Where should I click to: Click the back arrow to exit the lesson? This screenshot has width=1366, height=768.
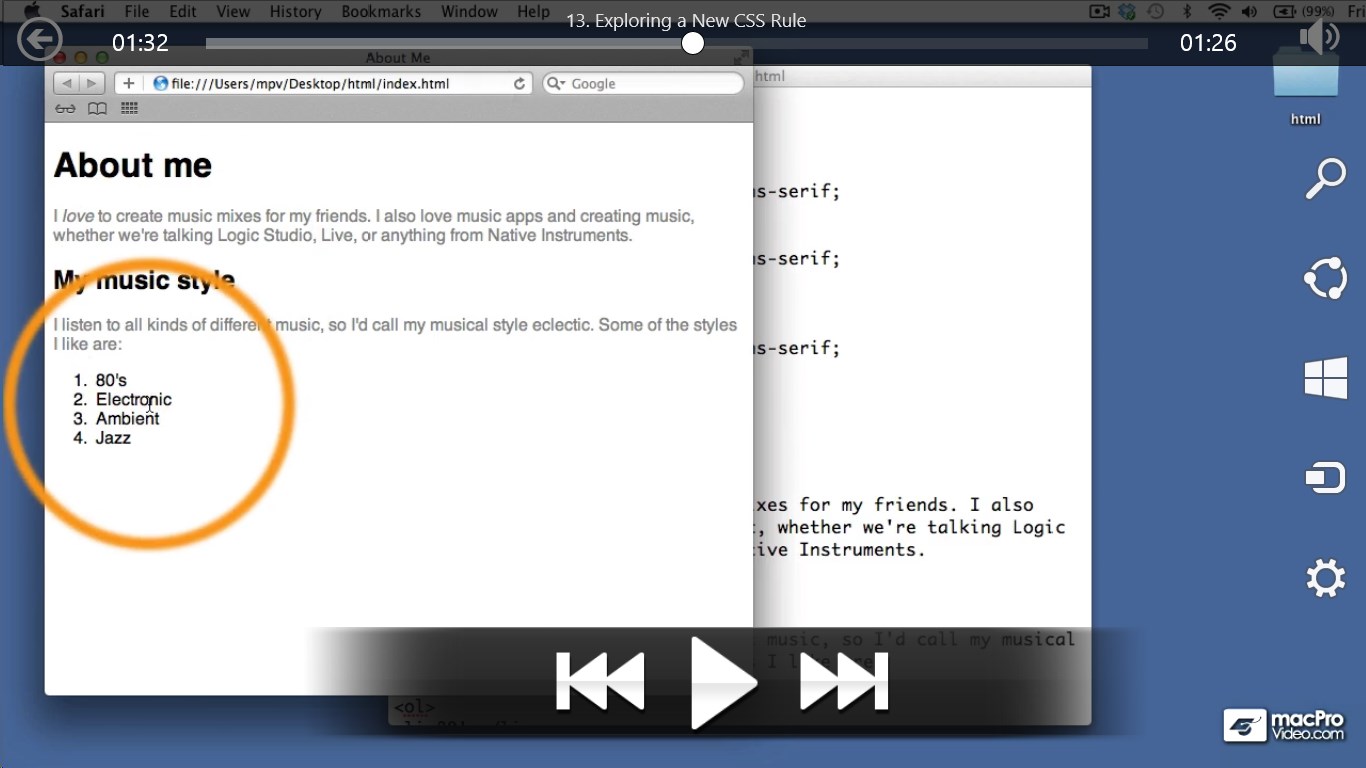point(39,40)
